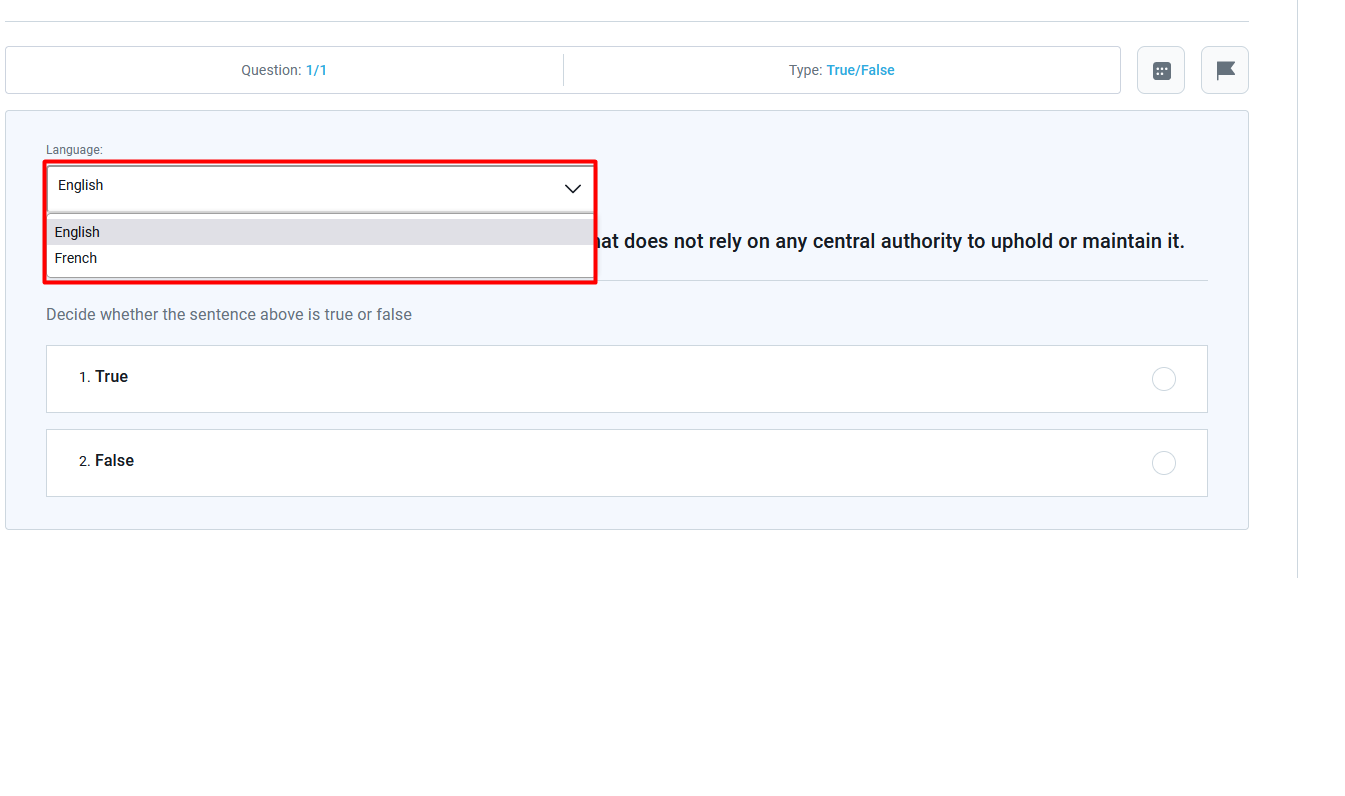The height and width of the screenshot is (796, 1345).
Task: Click the blue "True/False" type text
Action: tap(860, 71)
